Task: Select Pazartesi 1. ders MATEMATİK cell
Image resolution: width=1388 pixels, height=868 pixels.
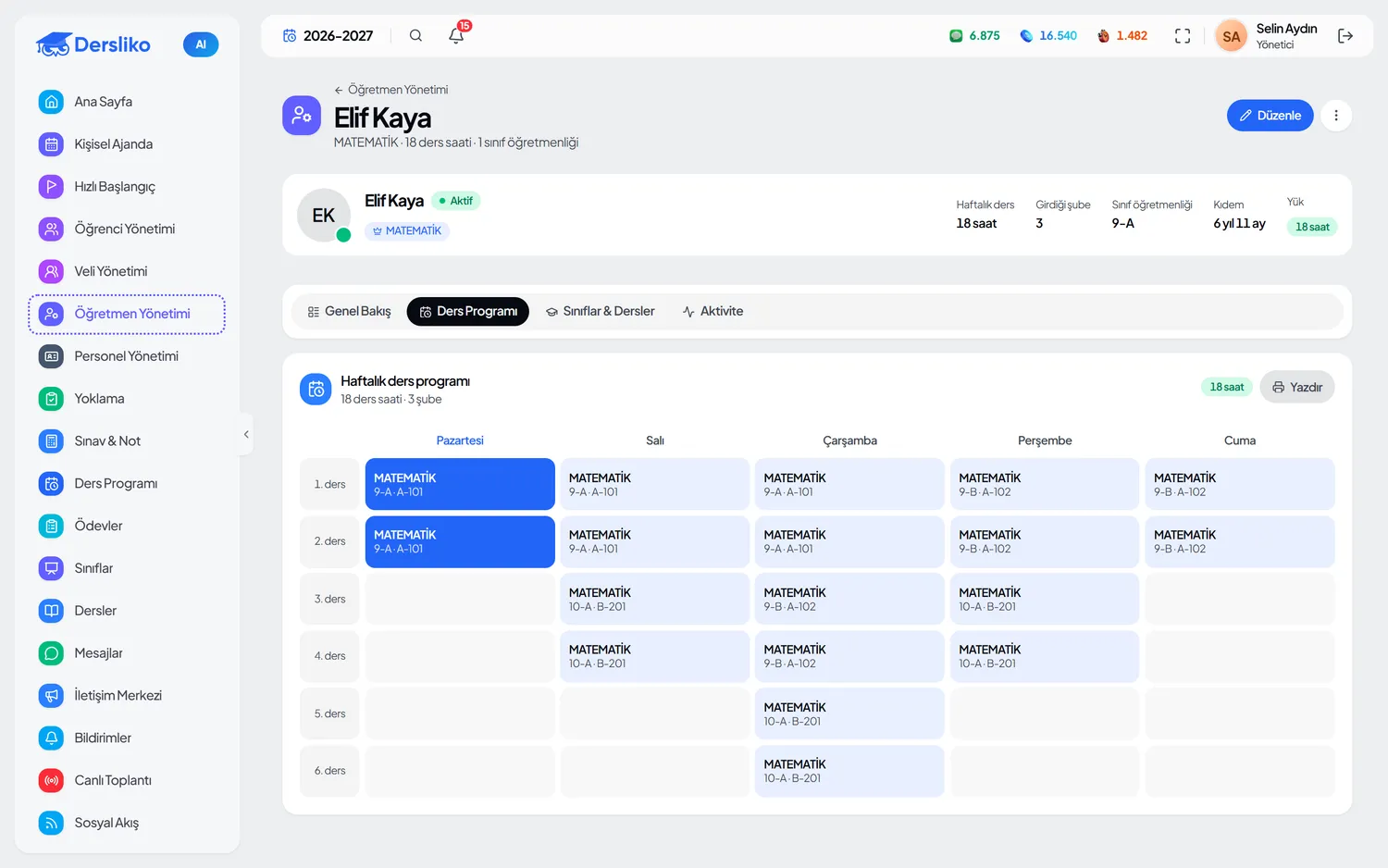Action: pyautogui.click(x=460, y=484)
